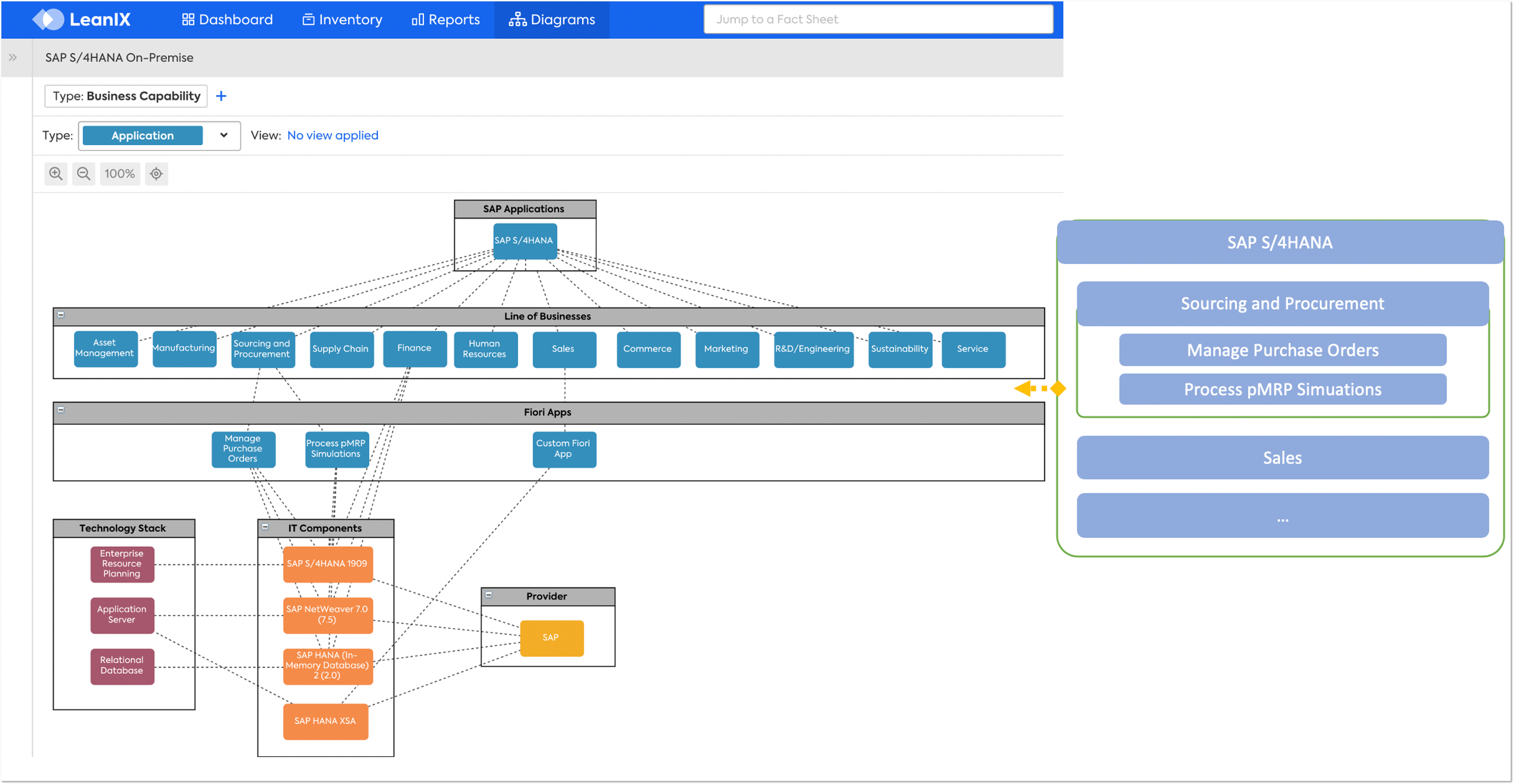Screen dimensions: 1514x784
Task: Open the Inventory menu item
Action: click(342, 19)
